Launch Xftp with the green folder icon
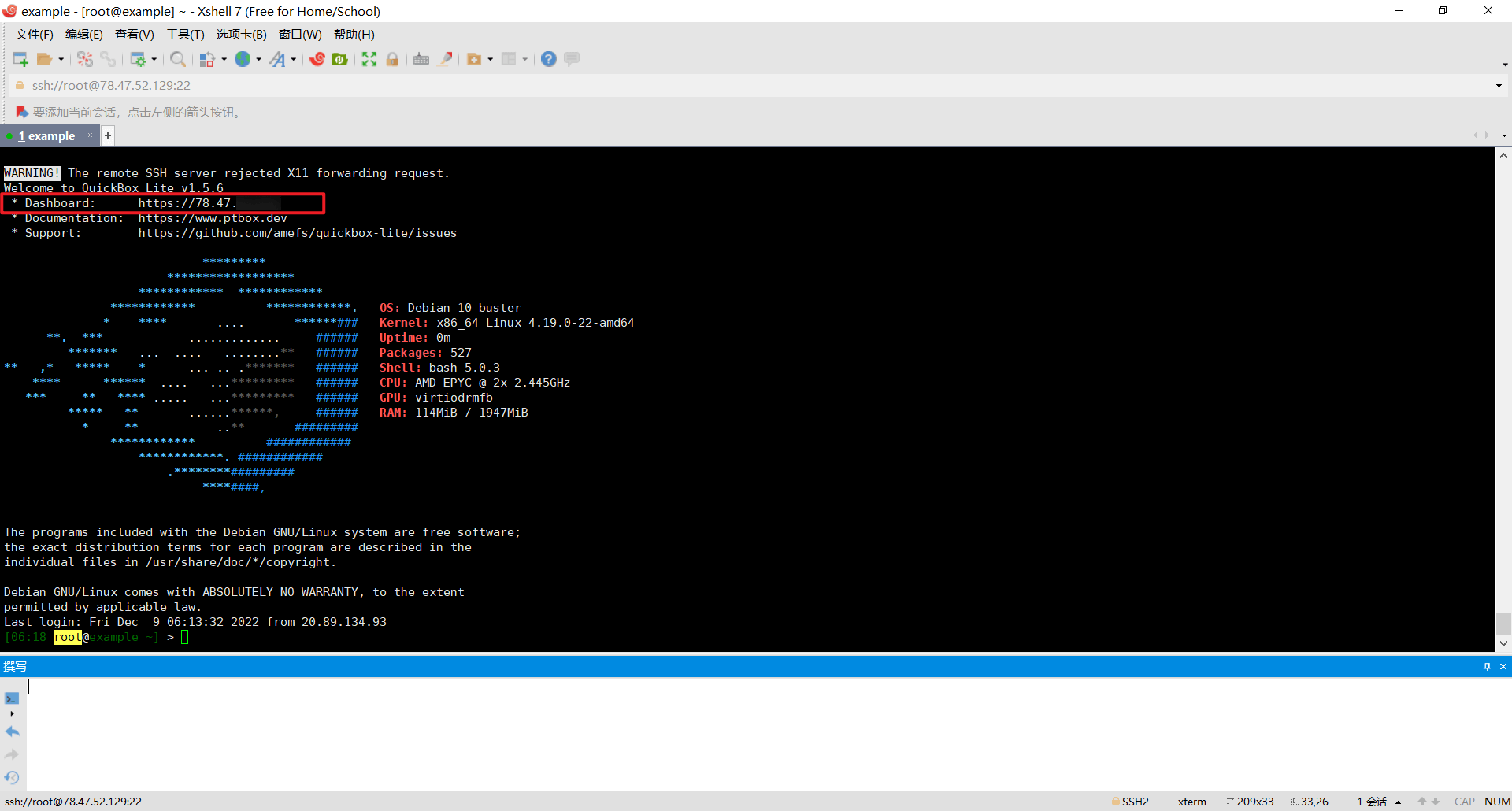 click(340, 59)
